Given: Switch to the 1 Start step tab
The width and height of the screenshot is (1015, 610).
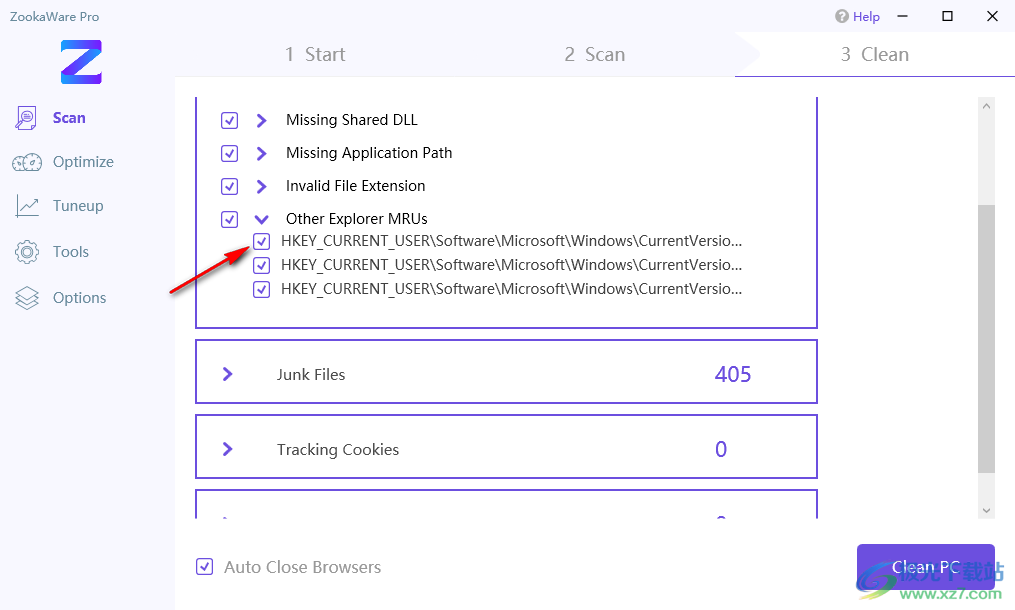Looking at the screenshot, I should click(315, 55).
